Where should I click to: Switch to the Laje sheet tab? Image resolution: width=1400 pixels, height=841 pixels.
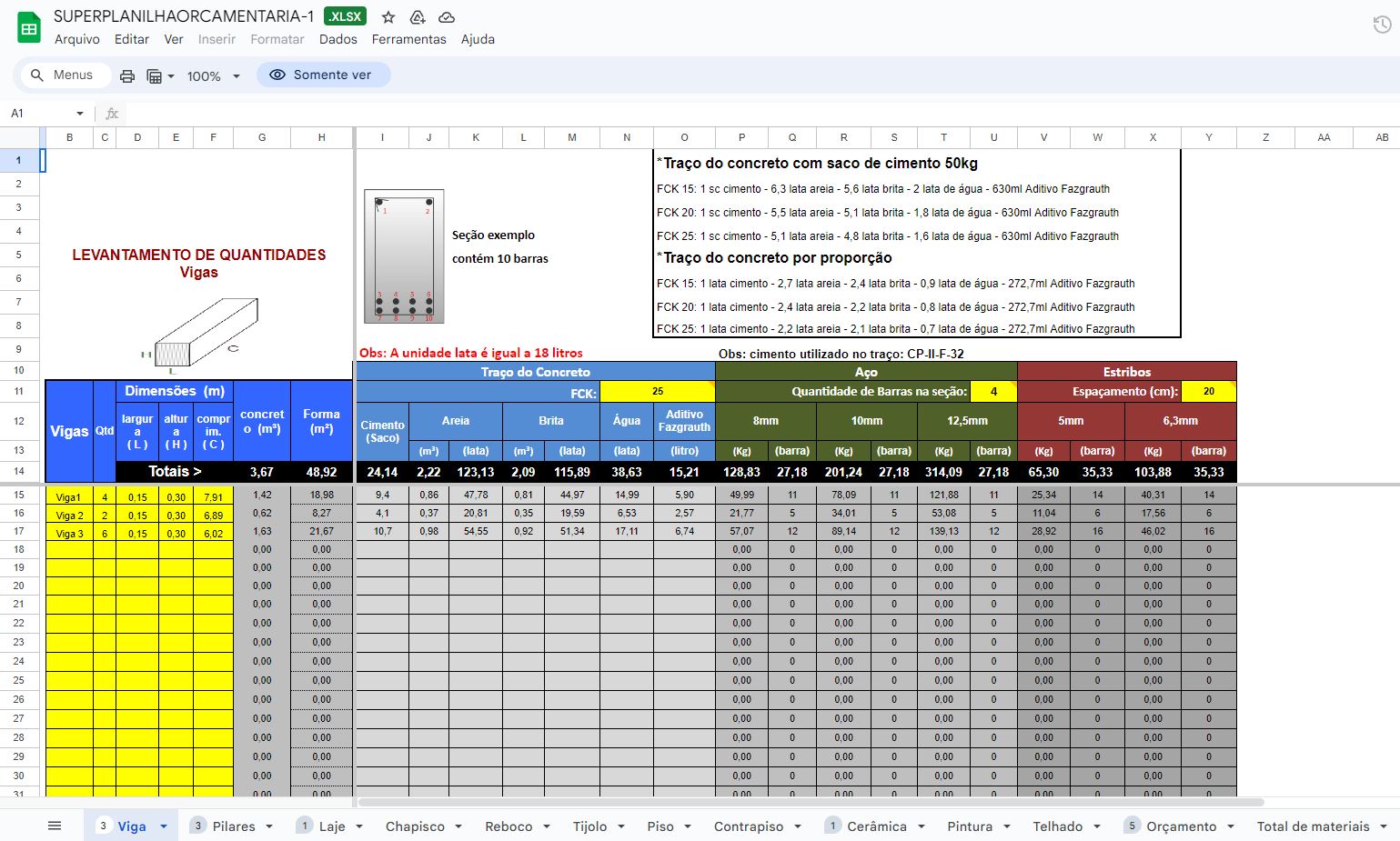coord(332,826)
